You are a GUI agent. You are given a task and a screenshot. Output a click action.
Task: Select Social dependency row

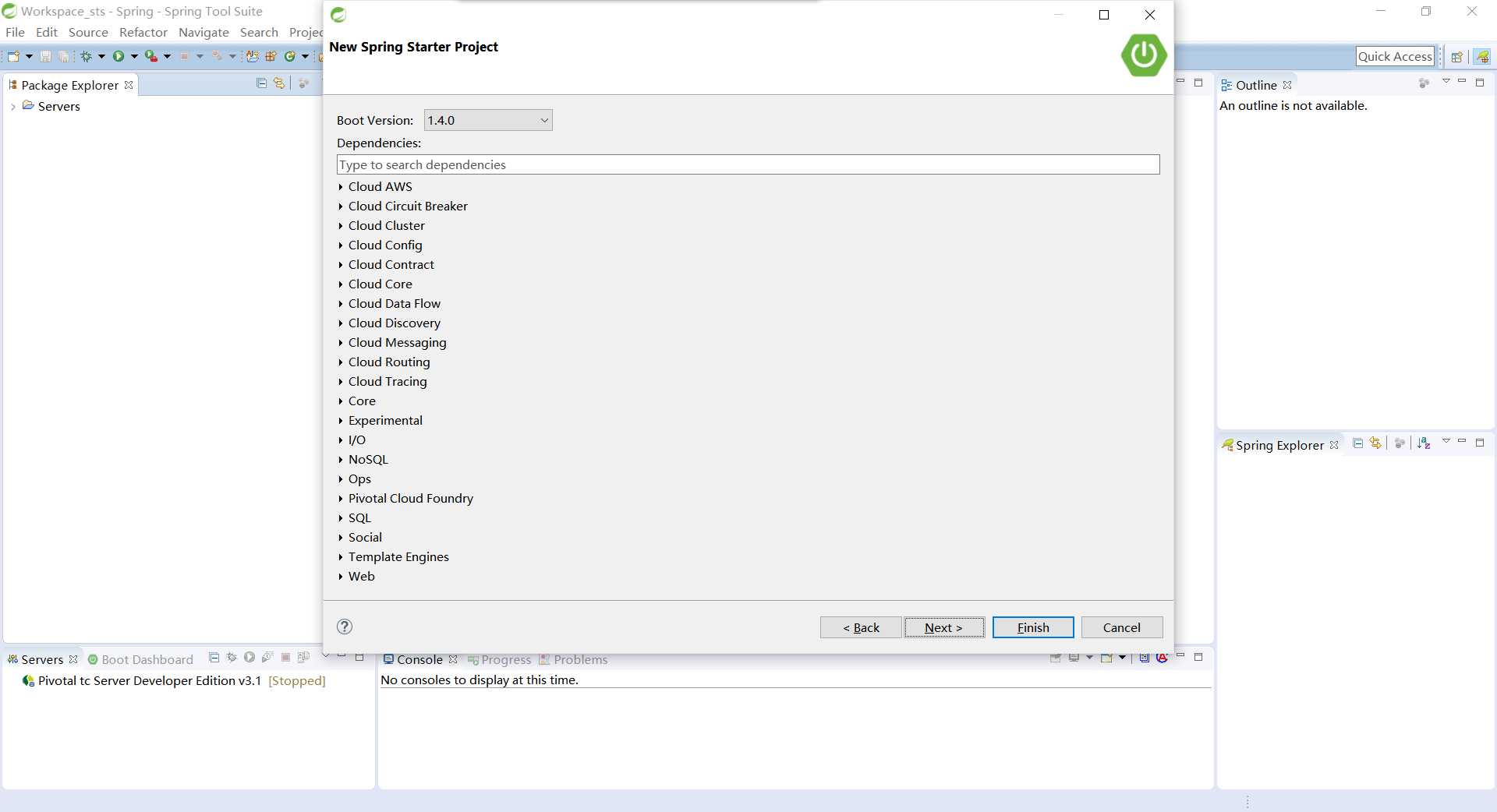365,538
